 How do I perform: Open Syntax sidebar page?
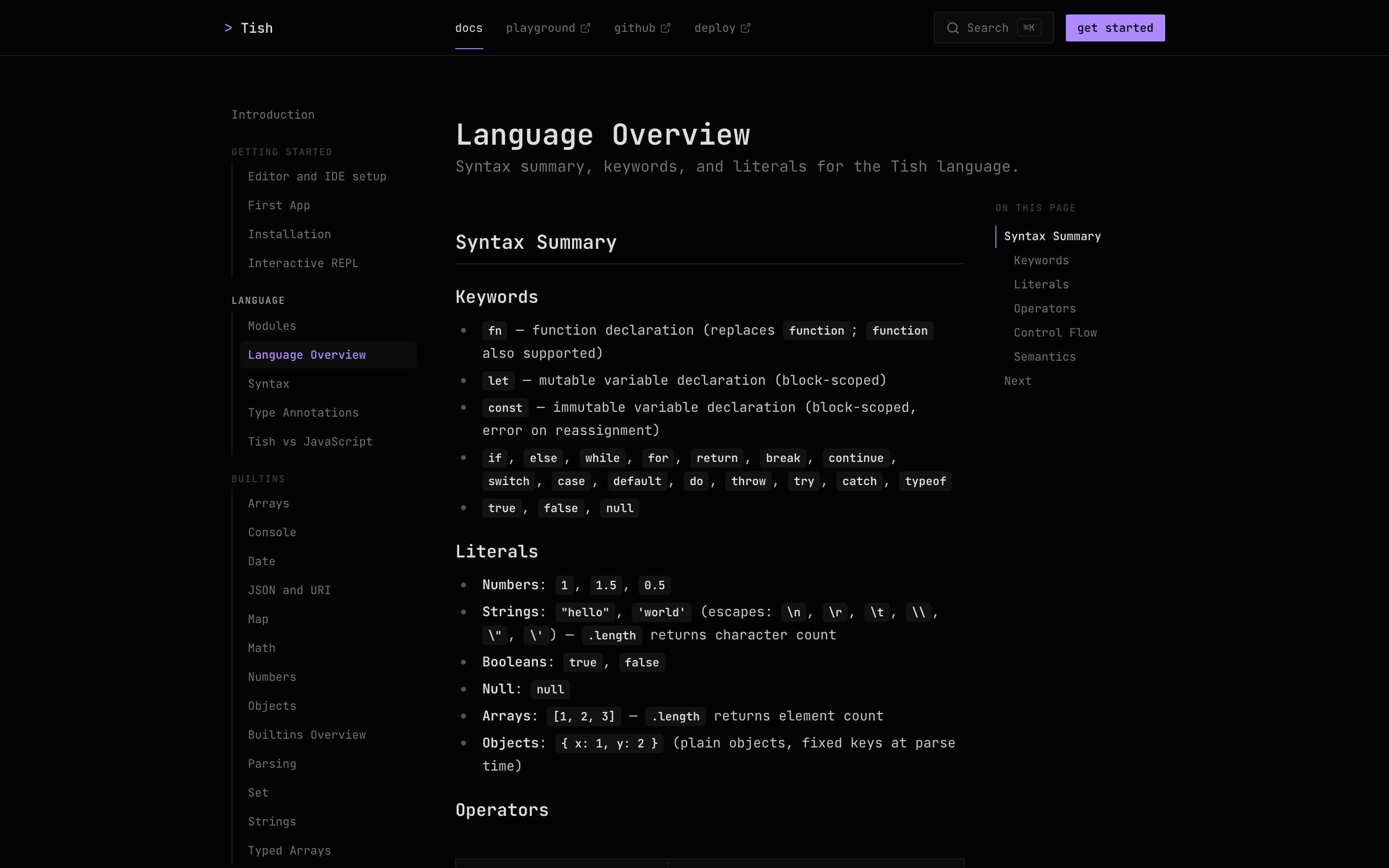click(269, 384)
